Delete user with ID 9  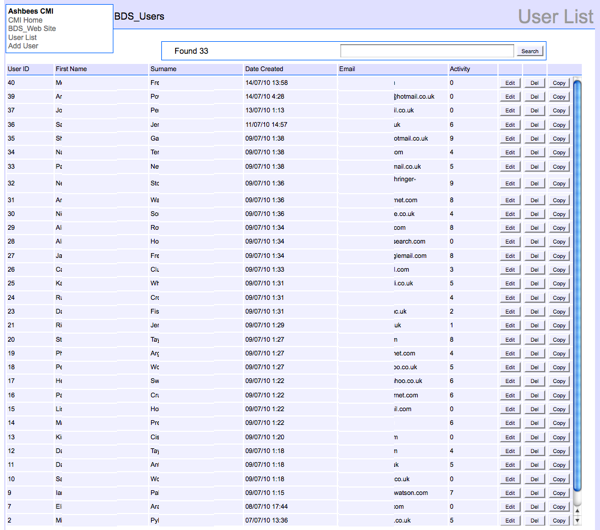coord(535,493)
